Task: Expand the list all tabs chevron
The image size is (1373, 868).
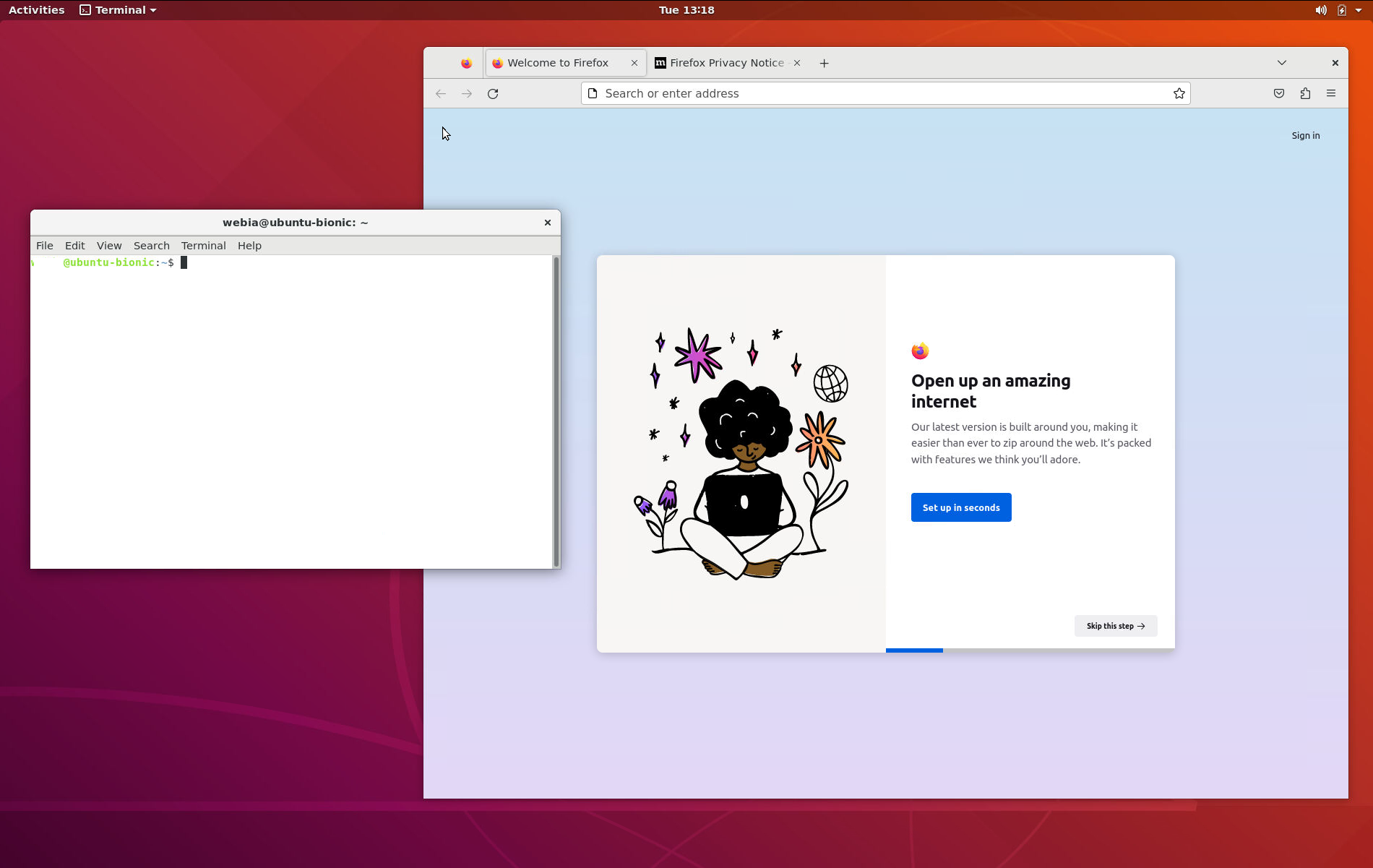Action: 1282,63
